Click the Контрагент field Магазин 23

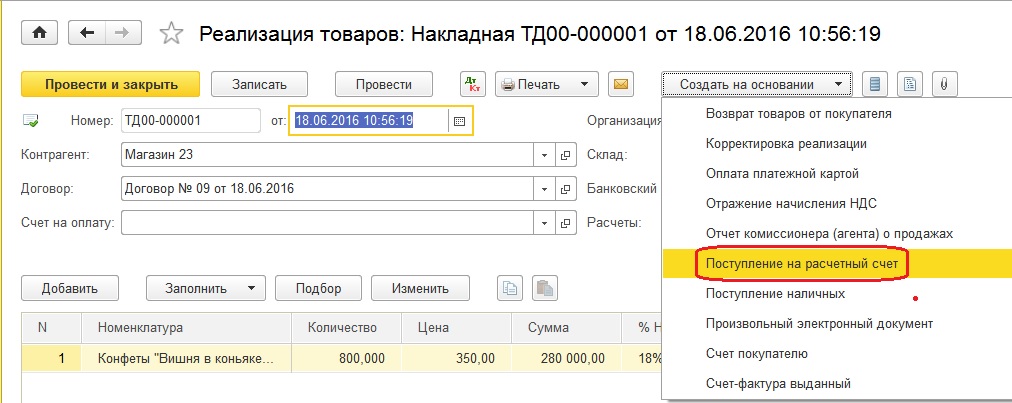click(x=327, y=155)
